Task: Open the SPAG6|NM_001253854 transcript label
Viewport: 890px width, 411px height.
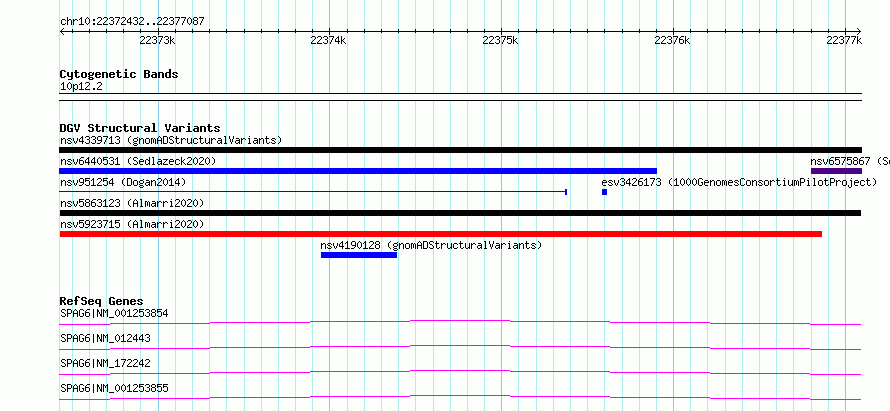Action: 114,313
